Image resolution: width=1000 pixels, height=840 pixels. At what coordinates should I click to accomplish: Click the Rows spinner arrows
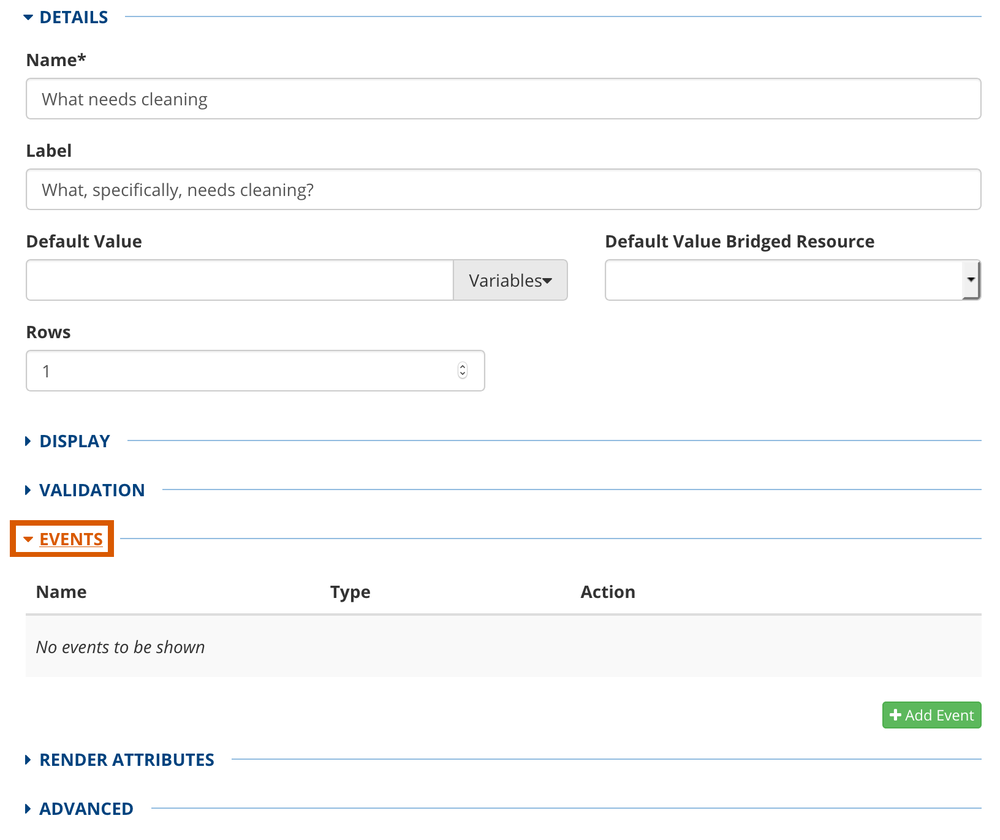pos(462,371)
